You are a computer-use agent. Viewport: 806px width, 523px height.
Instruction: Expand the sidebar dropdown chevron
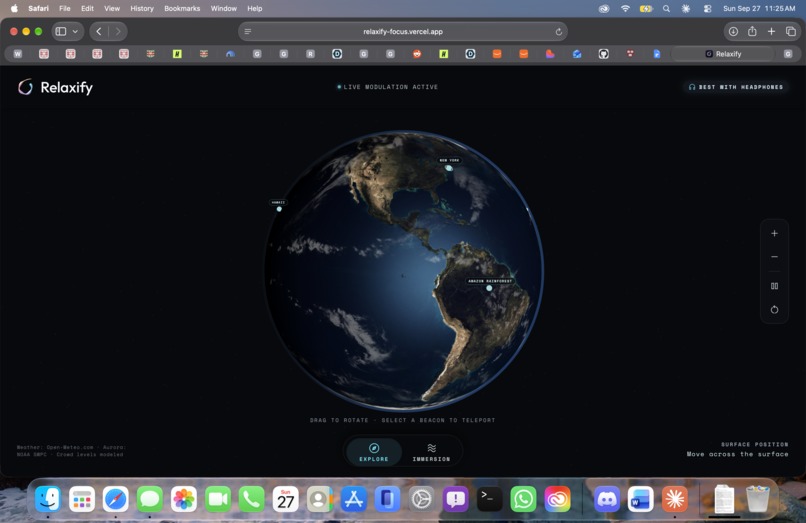pos(75,31)
